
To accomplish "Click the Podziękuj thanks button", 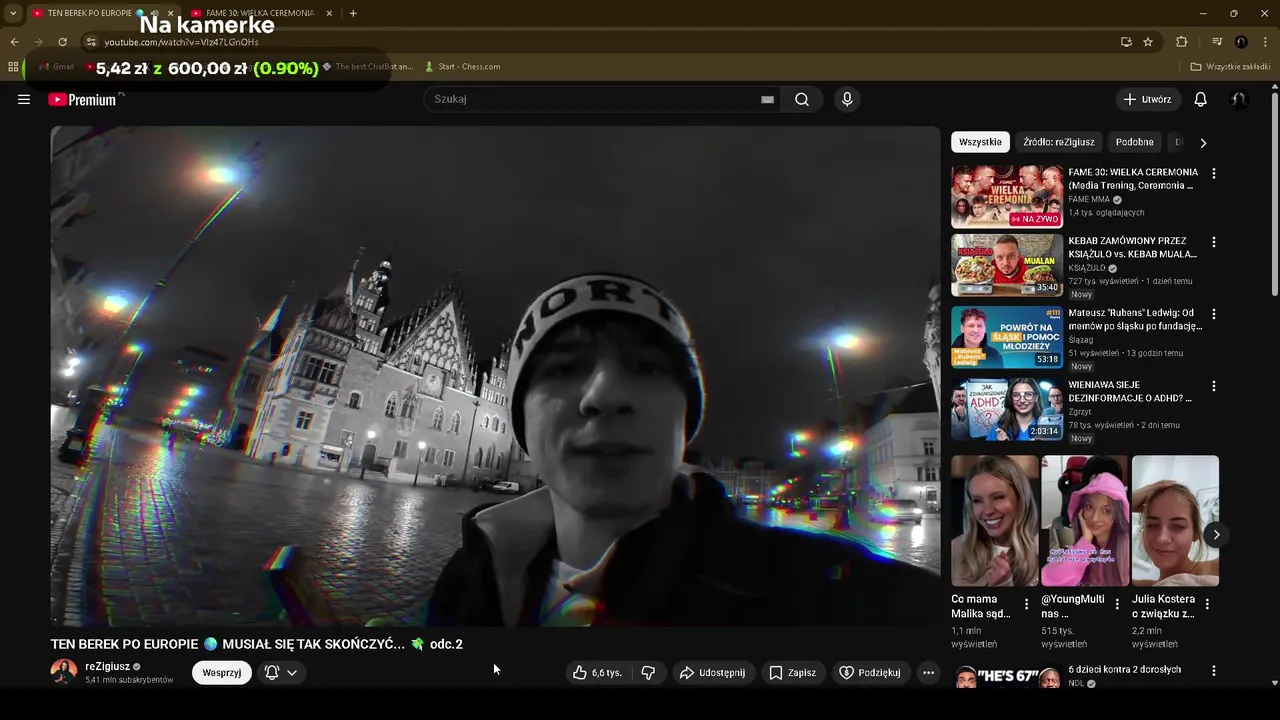I will click(x=870, y=673).
